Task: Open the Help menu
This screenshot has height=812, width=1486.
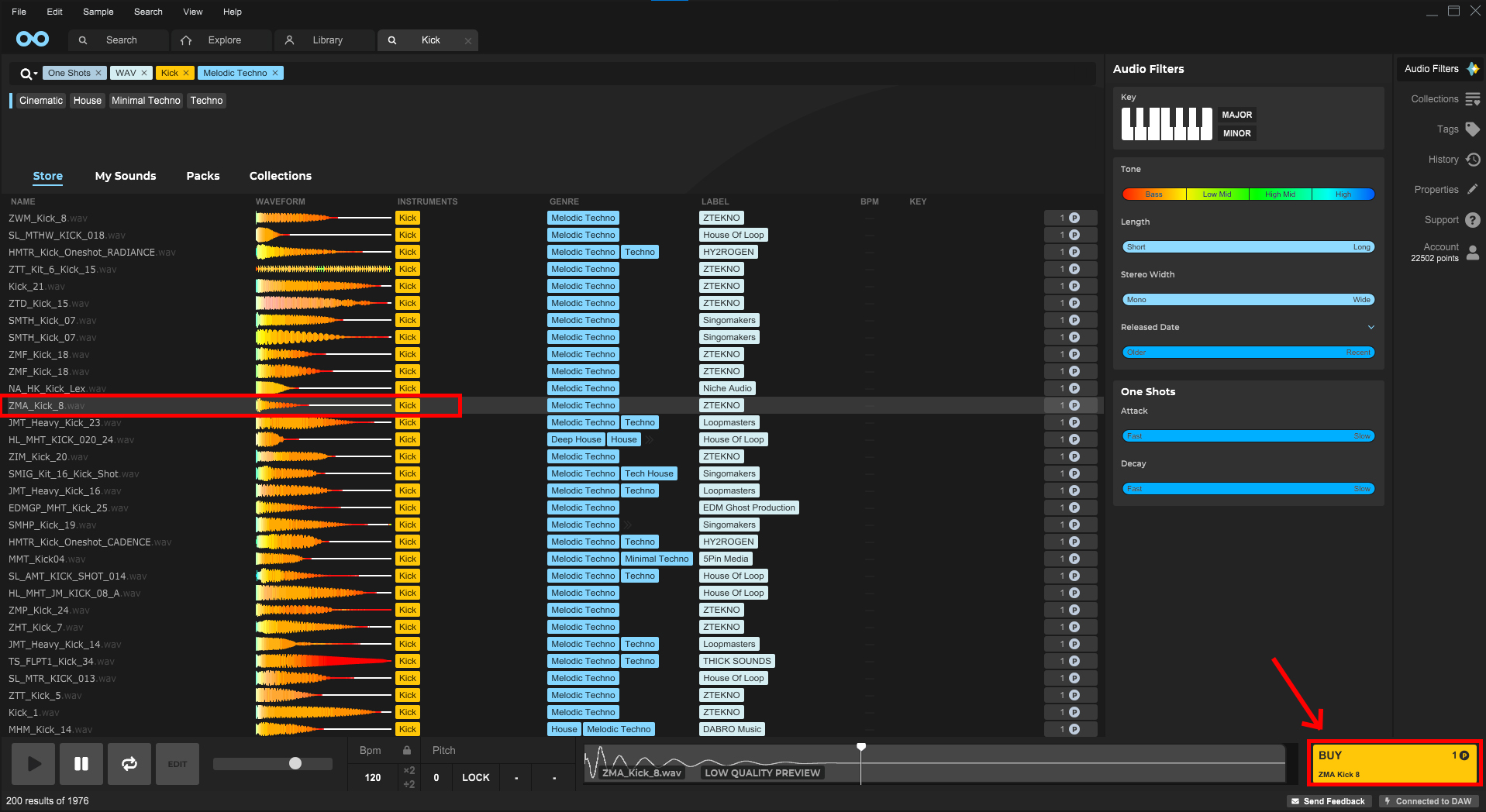Action: click(x=233, y=12)
